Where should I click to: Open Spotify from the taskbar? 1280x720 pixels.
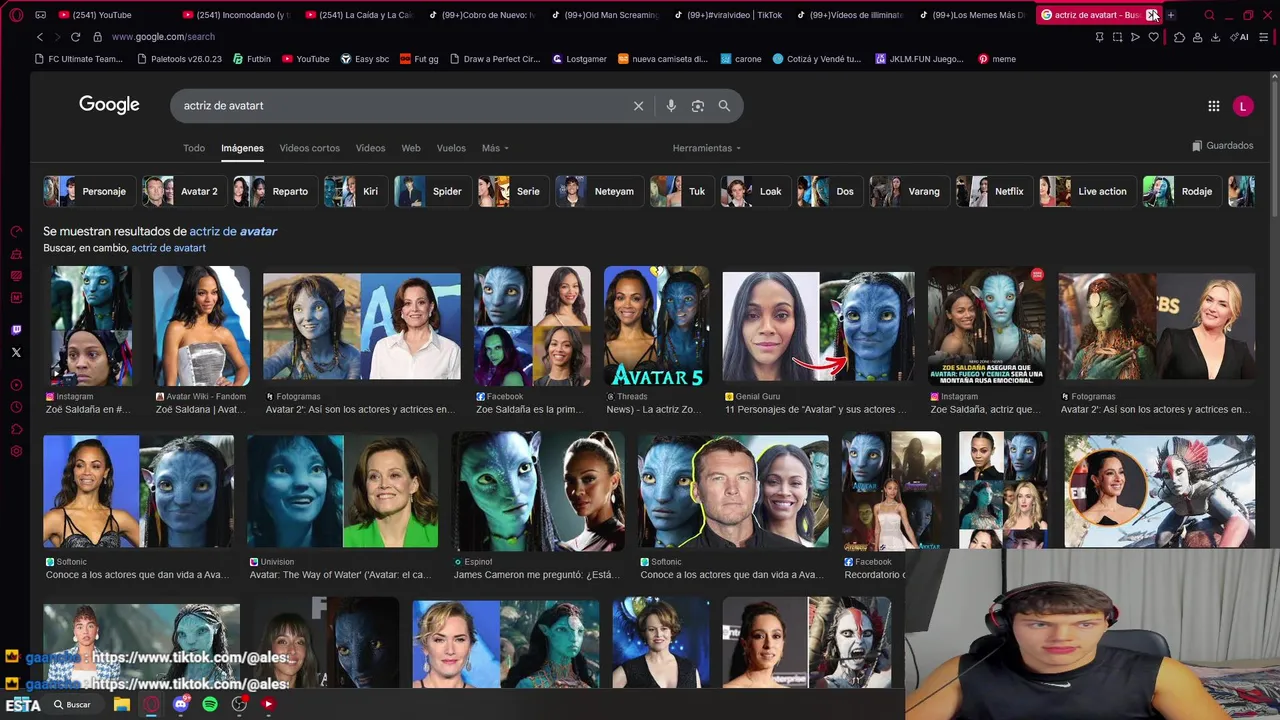[210, 704]
